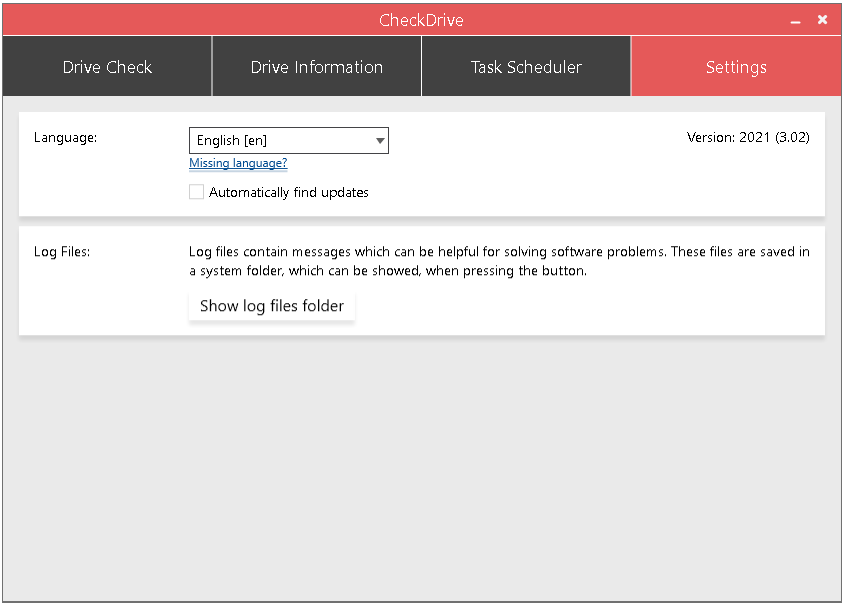Close the CheckDrive window
This screenshot has width=844, height=605.
tap(822, 20)
